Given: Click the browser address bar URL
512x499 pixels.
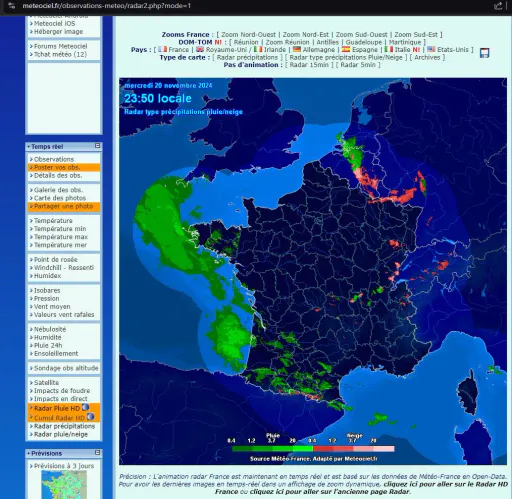Looking at the screenshot, I should (107, 6).
